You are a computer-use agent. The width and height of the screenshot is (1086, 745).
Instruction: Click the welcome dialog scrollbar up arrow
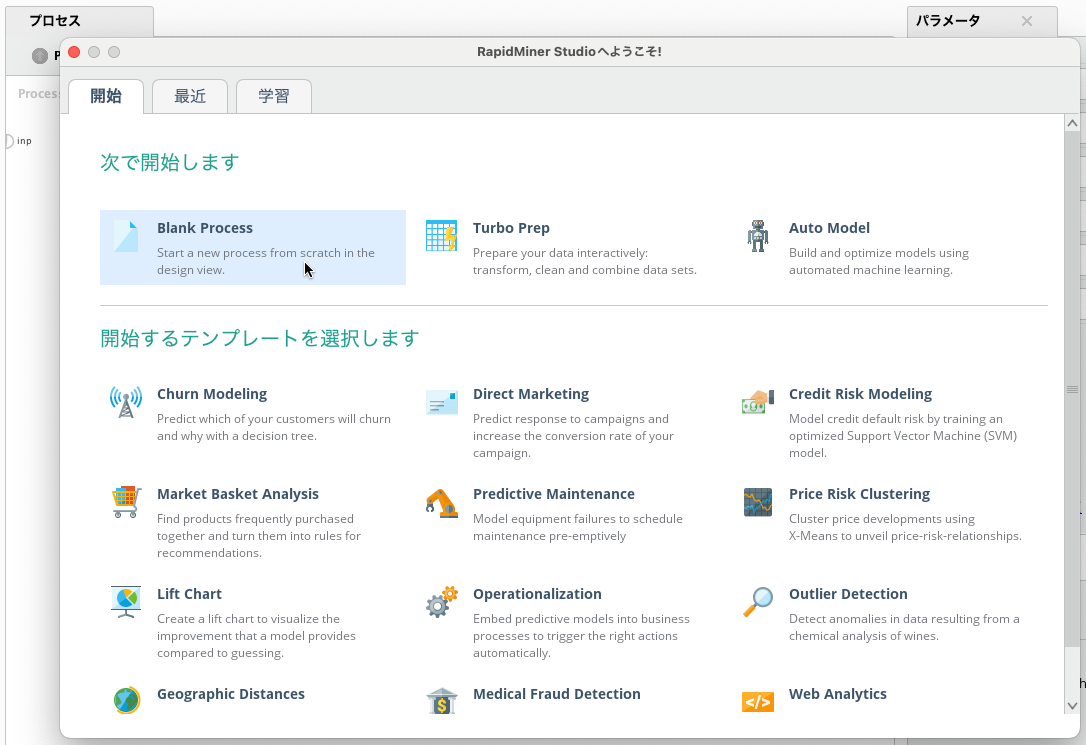tap(1072, 123)
